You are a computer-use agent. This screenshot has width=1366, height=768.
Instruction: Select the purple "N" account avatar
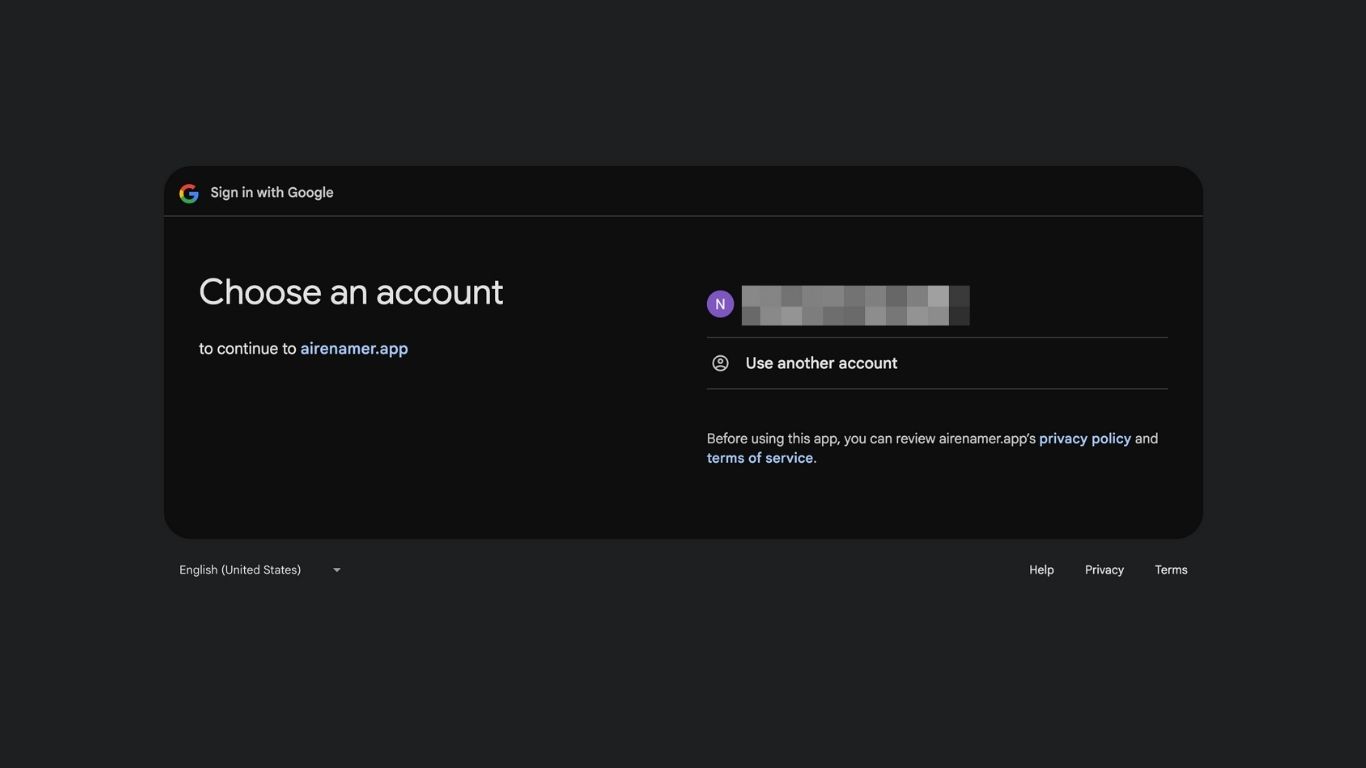click(720, 303)
